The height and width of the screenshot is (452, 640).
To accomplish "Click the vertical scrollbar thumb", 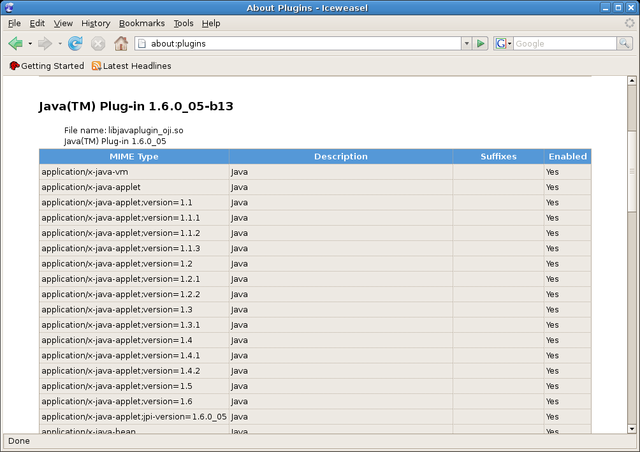I will pos(632,171).
